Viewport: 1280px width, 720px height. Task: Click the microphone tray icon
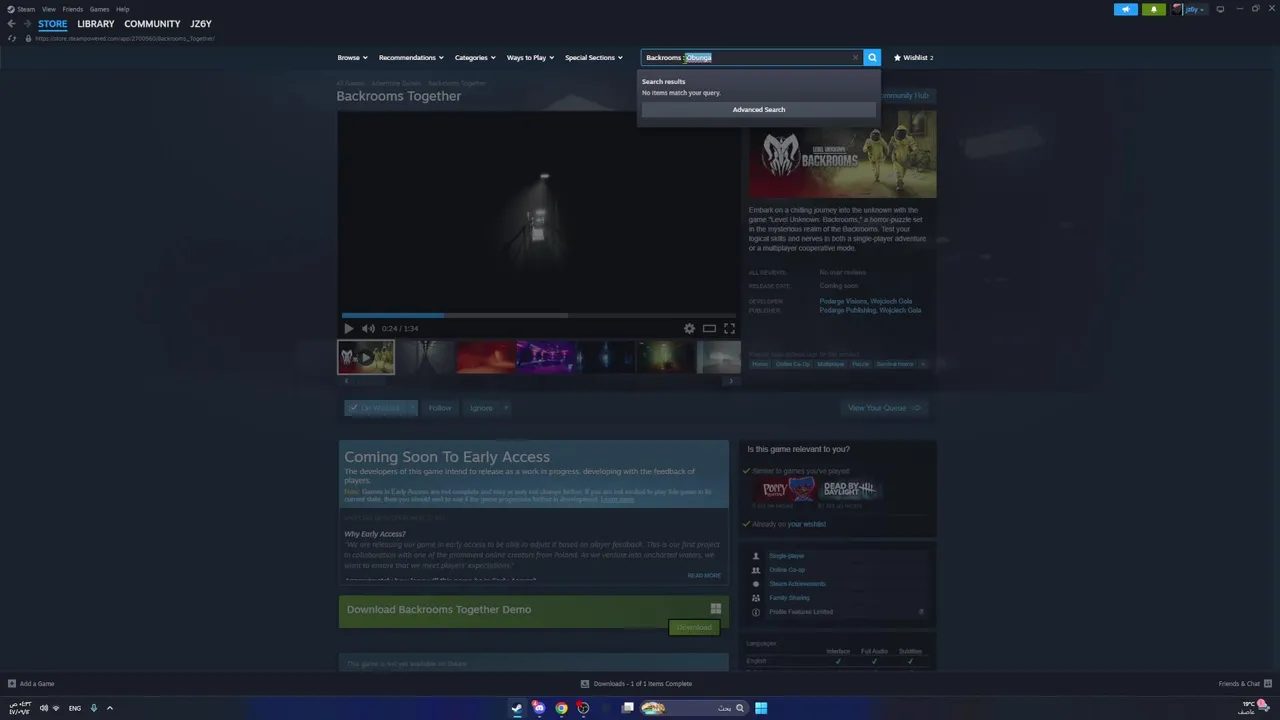(94, 708)
